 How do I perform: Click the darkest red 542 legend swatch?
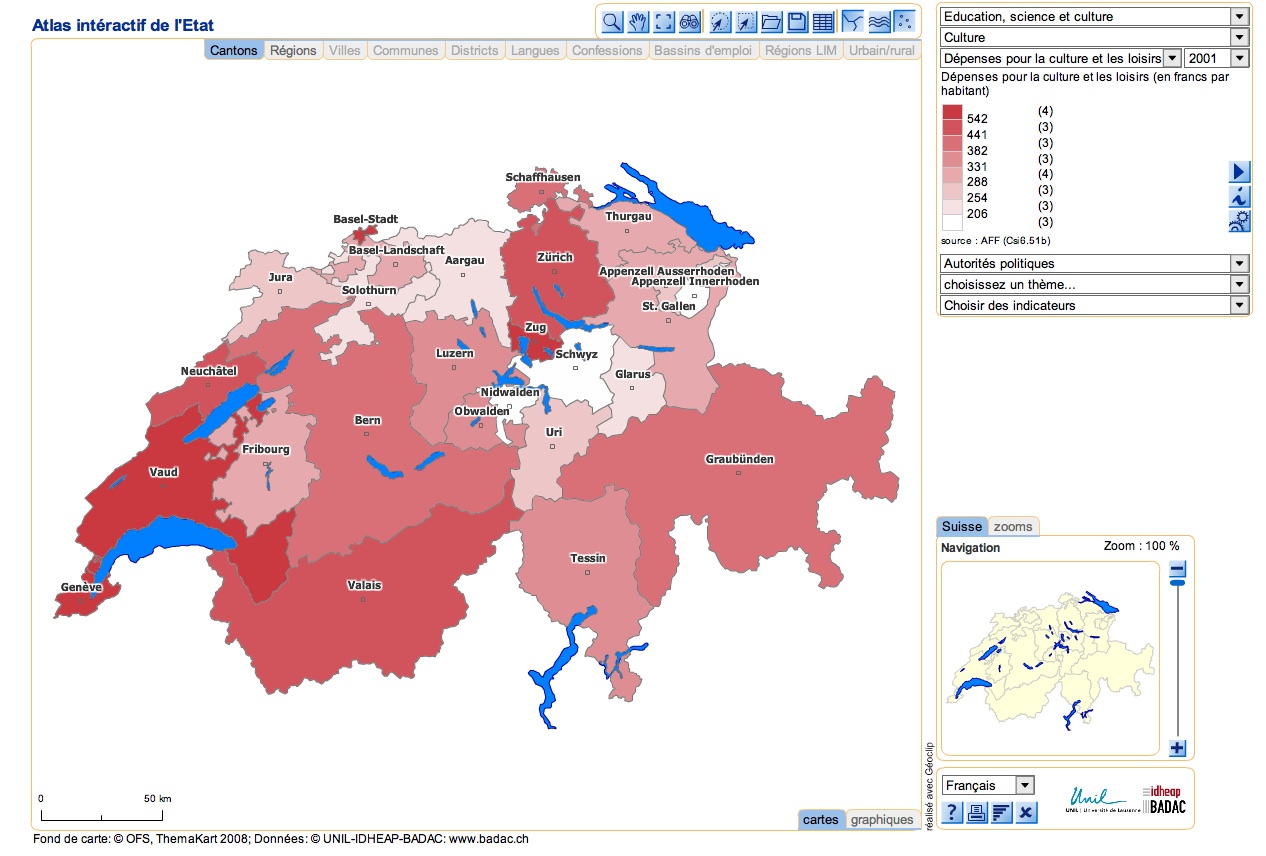(x=952, y=114)
